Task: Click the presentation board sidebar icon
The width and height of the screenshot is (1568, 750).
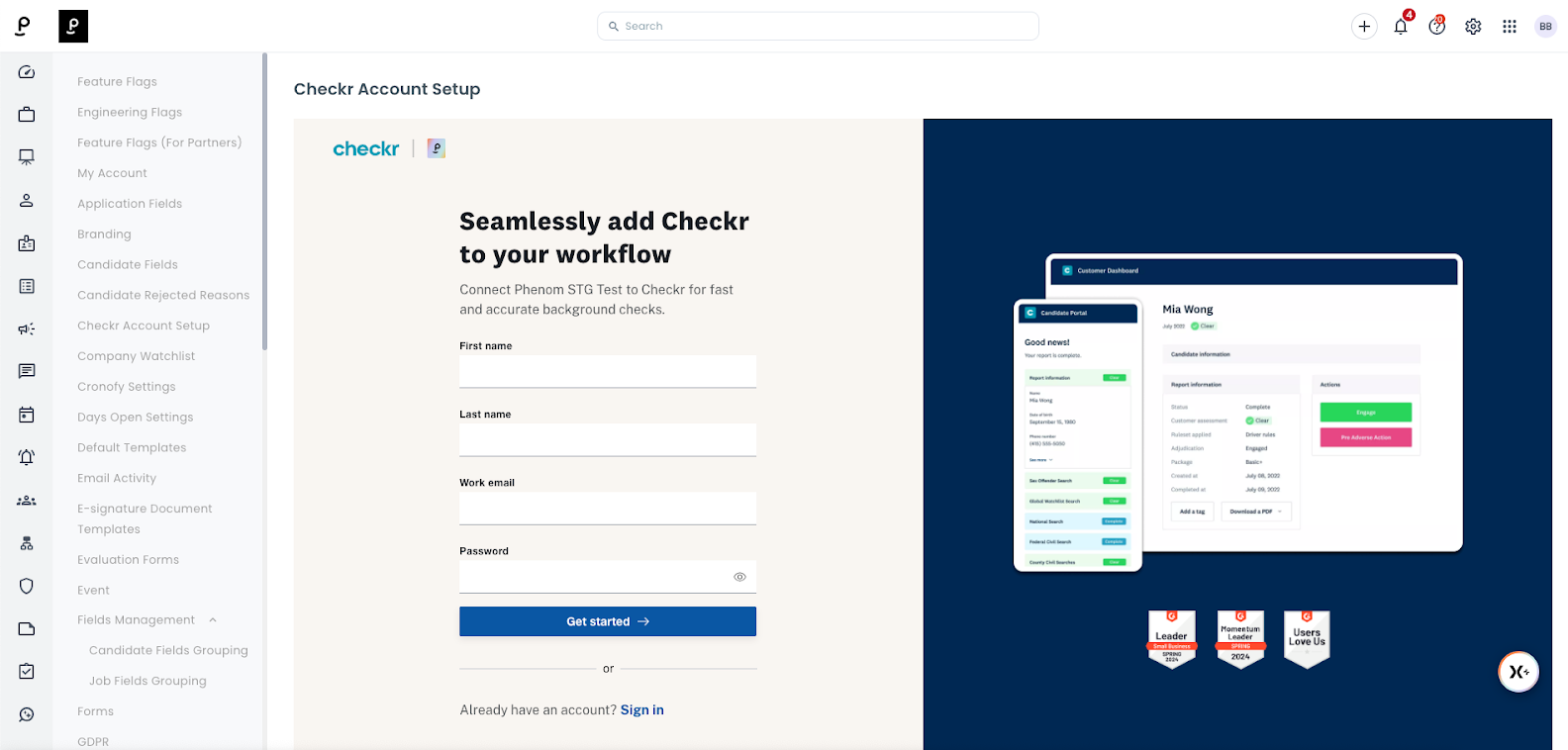Action: (27, 157)
